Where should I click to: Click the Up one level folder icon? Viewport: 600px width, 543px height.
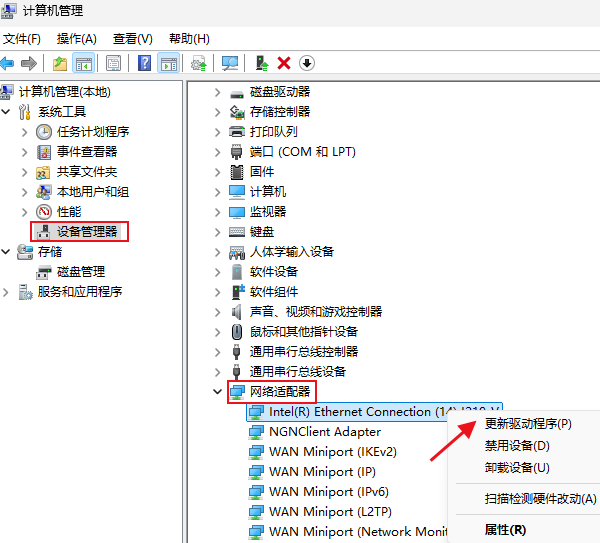[x=60, y=63]
